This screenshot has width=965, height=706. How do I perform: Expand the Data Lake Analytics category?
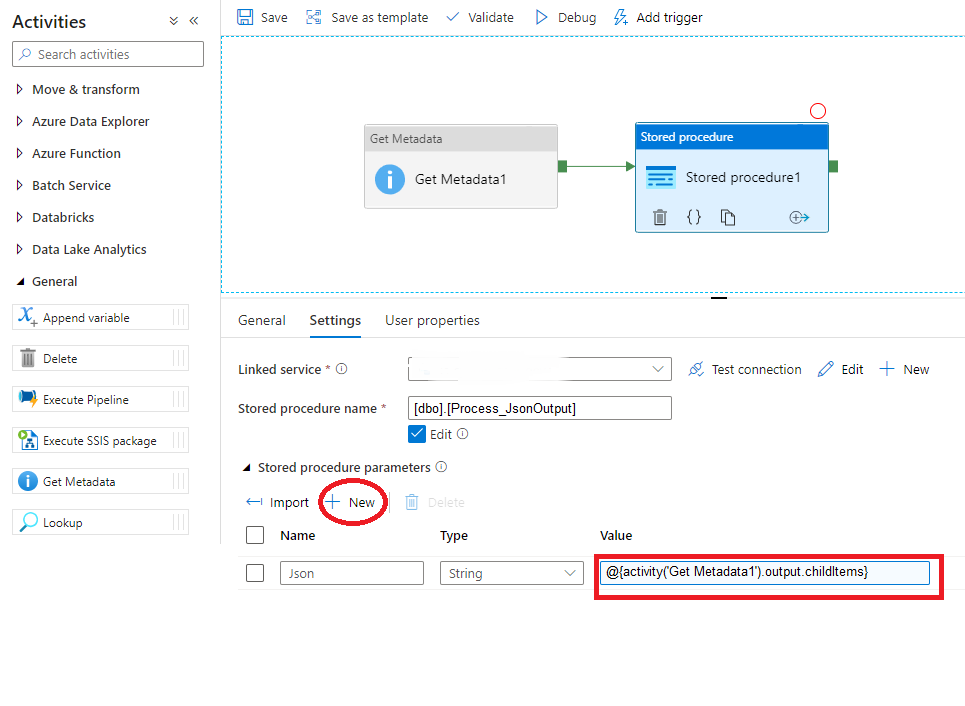(20, 249)
